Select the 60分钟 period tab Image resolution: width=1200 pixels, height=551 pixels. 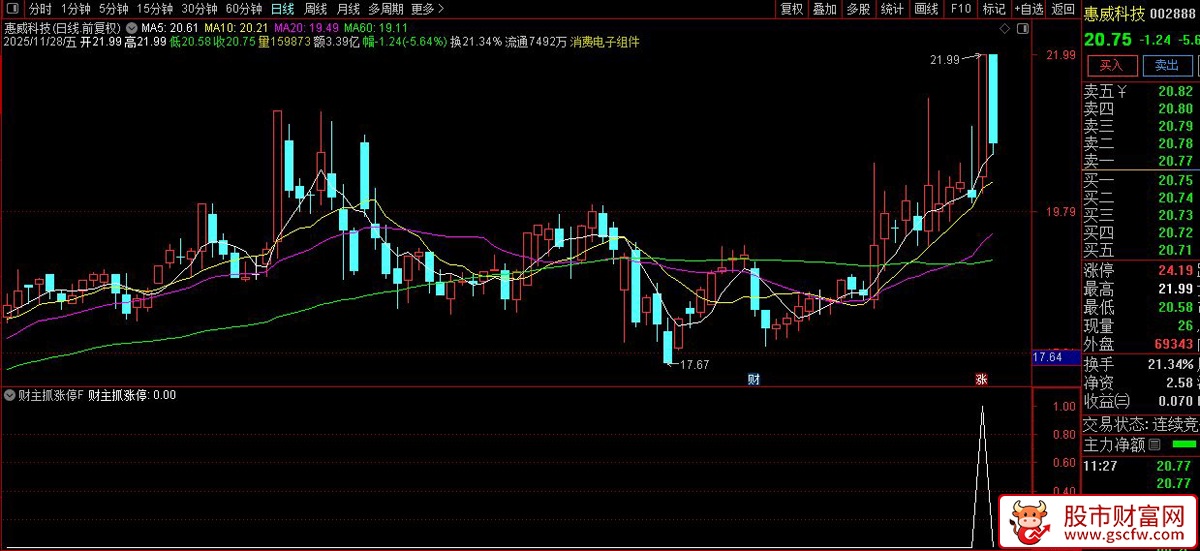click(244, 9)
